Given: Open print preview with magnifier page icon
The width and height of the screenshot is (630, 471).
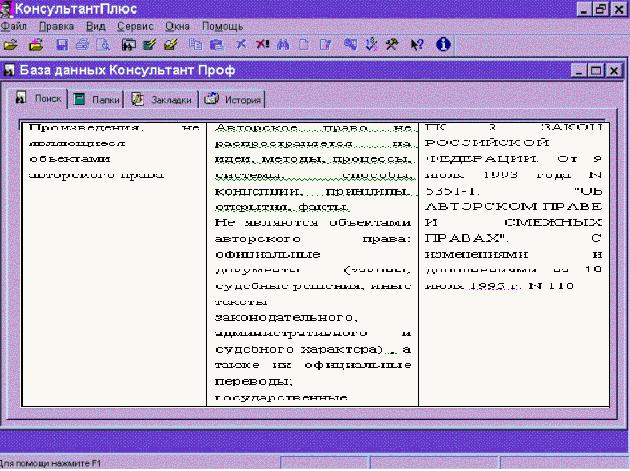Looking at the screenshot, I should pos(100,45).
